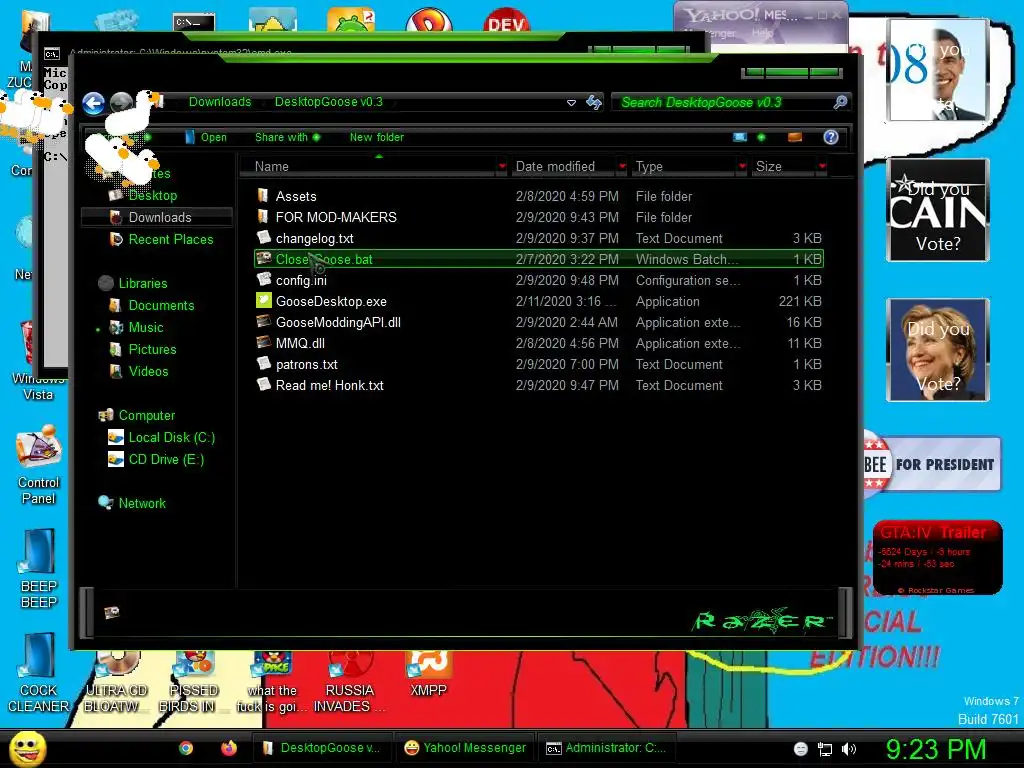Open Videos library in navigation pane
1024x768 pixels.
(x=148, y=372)
